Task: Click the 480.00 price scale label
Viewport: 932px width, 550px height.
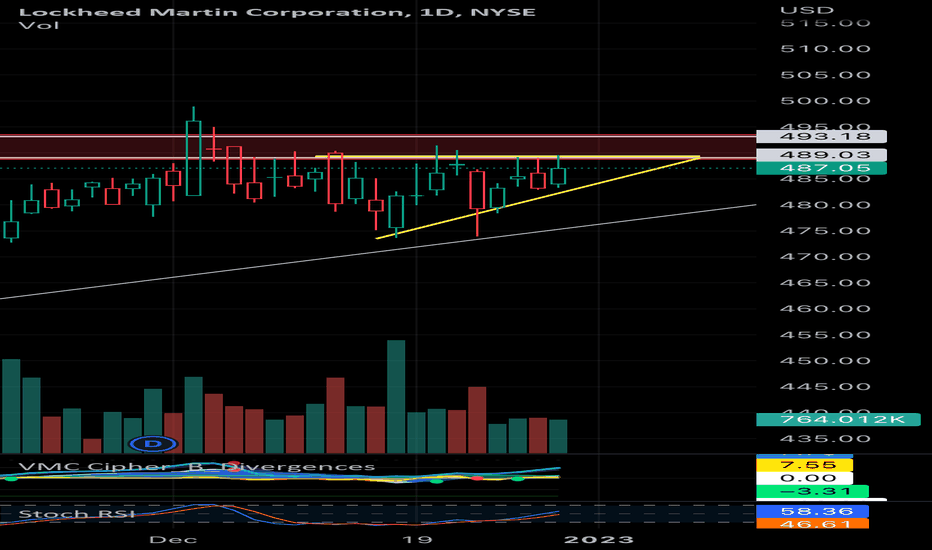Action: point(826,205)
